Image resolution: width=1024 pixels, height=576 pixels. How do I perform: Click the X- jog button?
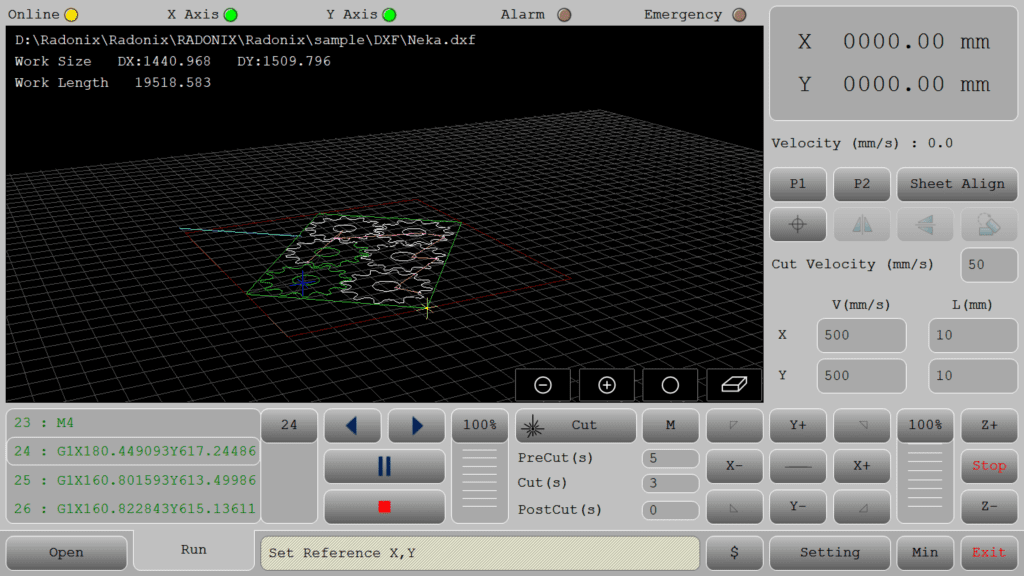point(734,466)
